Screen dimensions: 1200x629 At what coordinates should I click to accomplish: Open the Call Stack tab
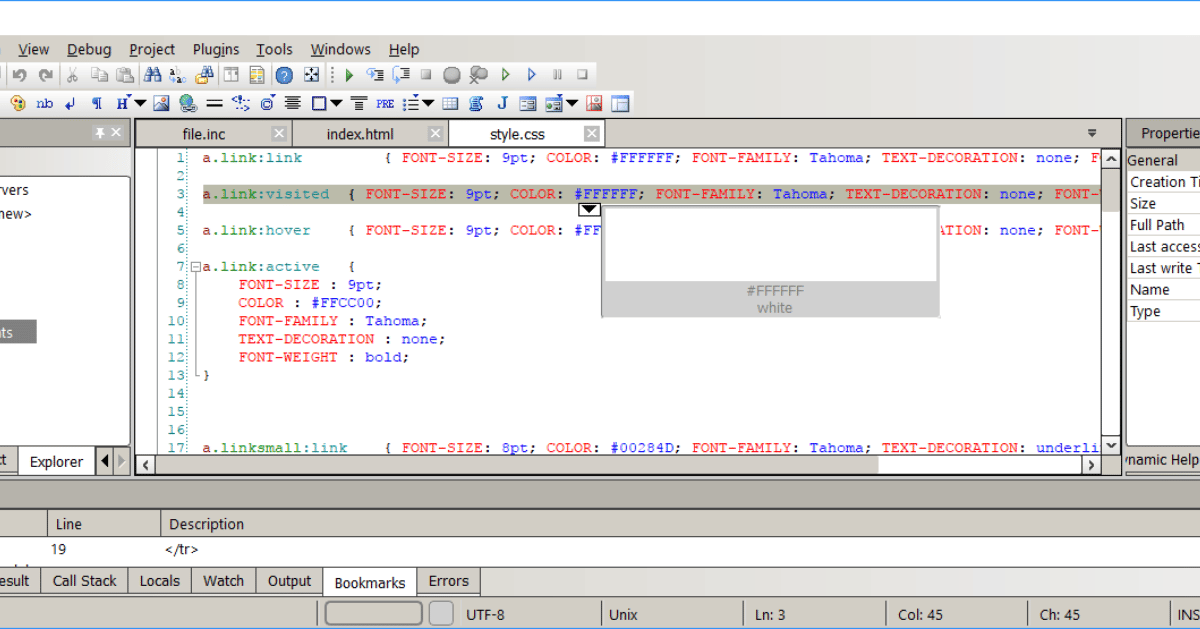click(x=85, y=581)
